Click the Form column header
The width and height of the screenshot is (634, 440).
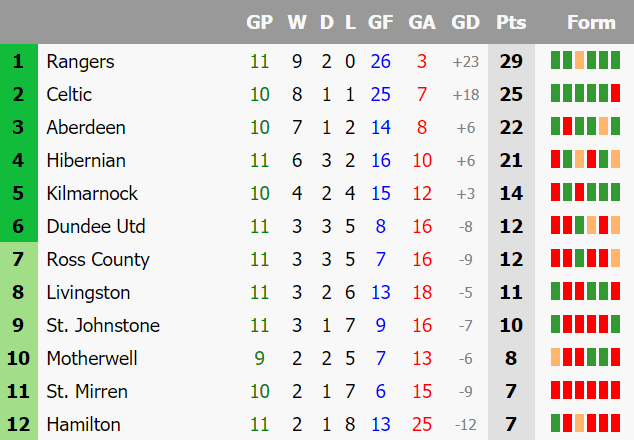coord(591,22)
